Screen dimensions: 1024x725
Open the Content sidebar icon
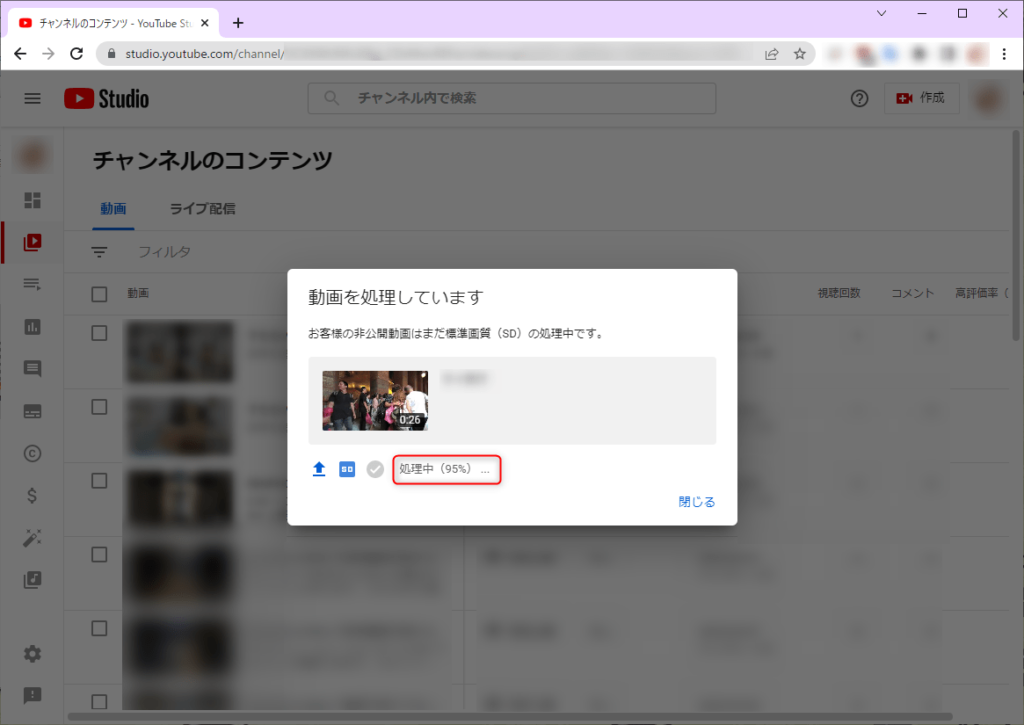(33, 242)
